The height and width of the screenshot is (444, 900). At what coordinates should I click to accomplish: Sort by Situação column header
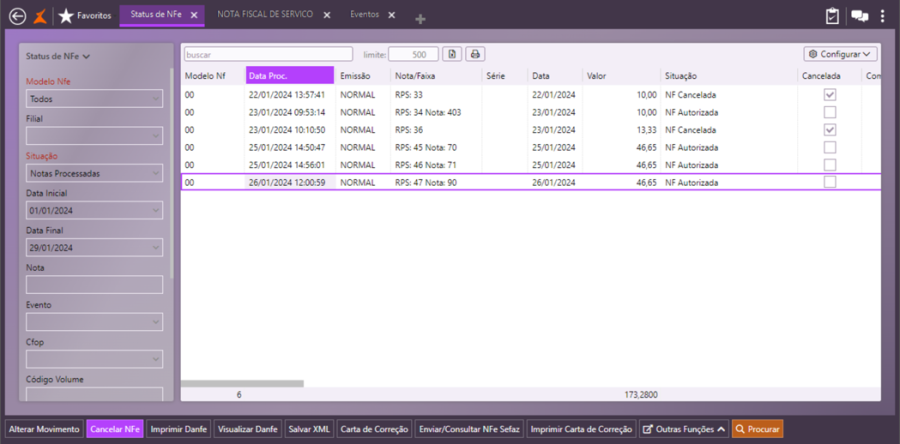(x=729, y=76)
